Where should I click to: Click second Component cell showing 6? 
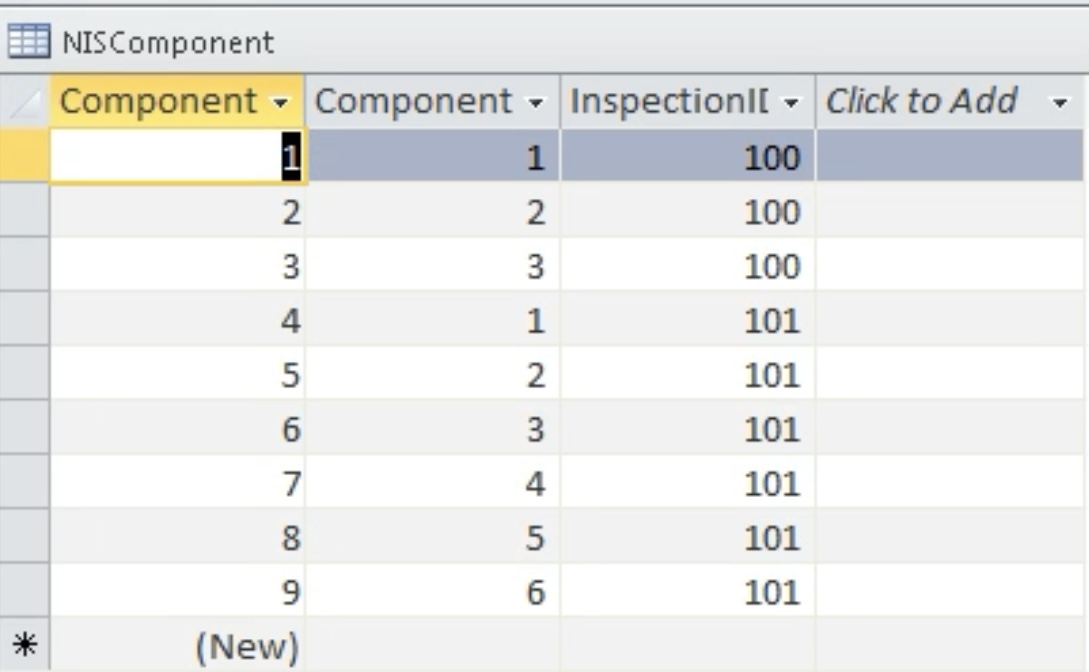click(431, 591)
